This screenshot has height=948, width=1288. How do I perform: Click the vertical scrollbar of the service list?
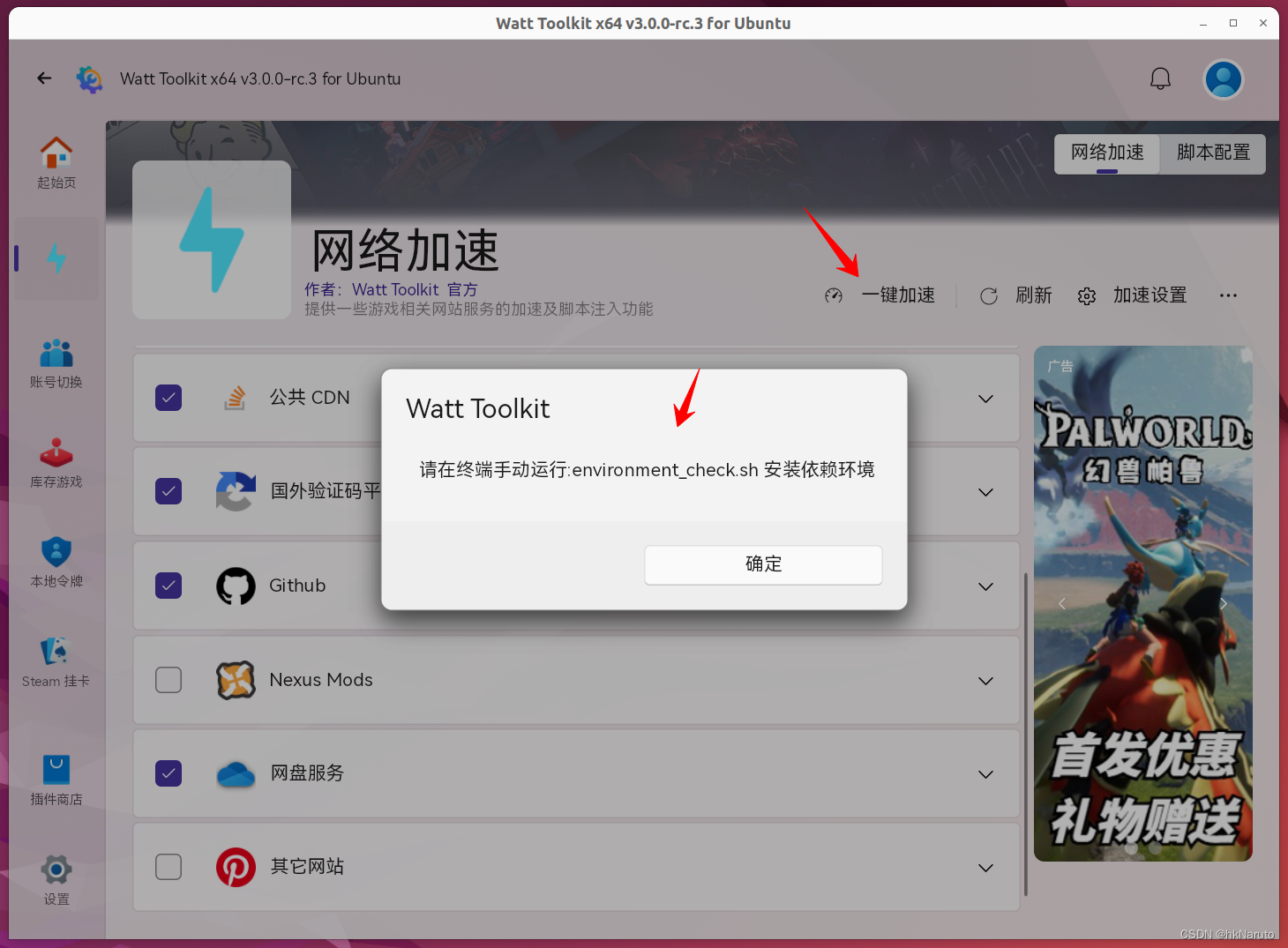pos(1025,734)
